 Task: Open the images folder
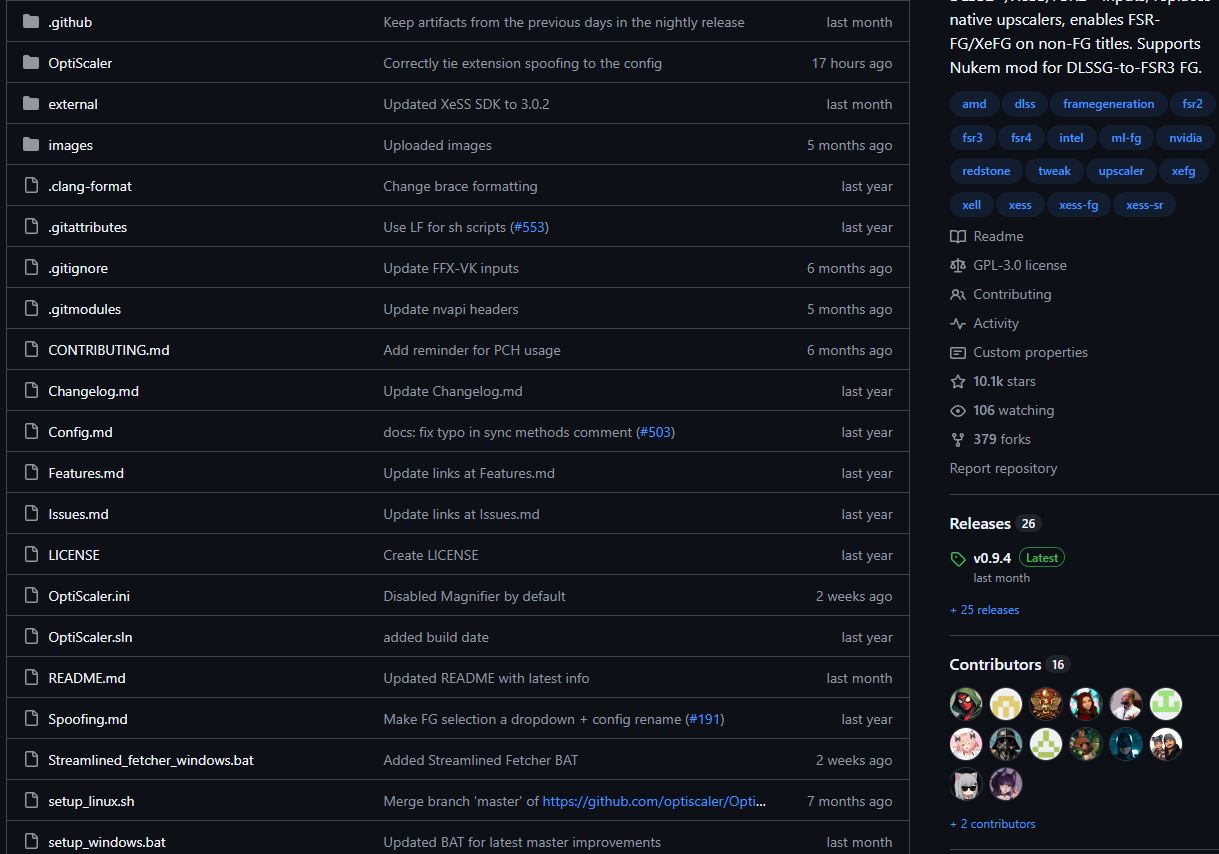(x=70, y=145)
